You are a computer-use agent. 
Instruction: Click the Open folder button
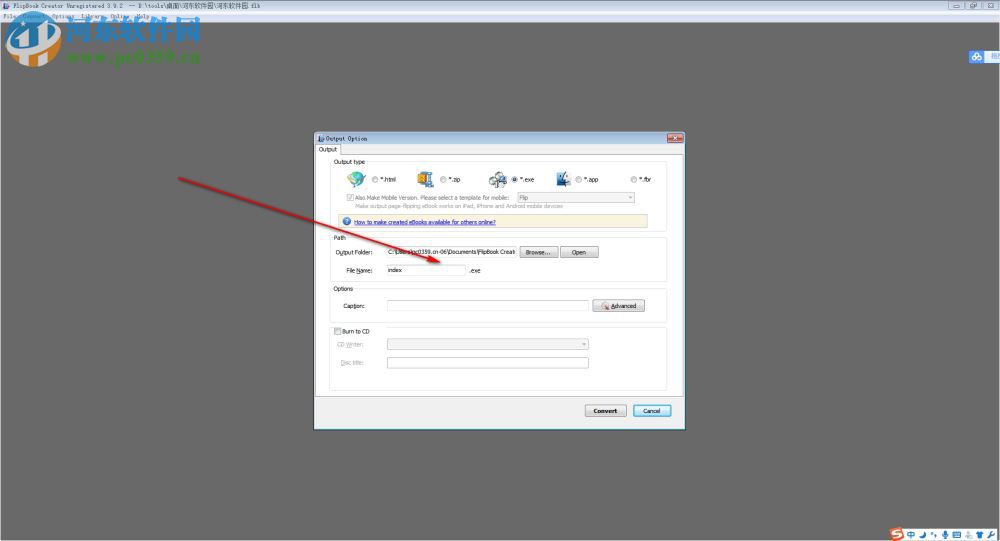coord(579,252)
